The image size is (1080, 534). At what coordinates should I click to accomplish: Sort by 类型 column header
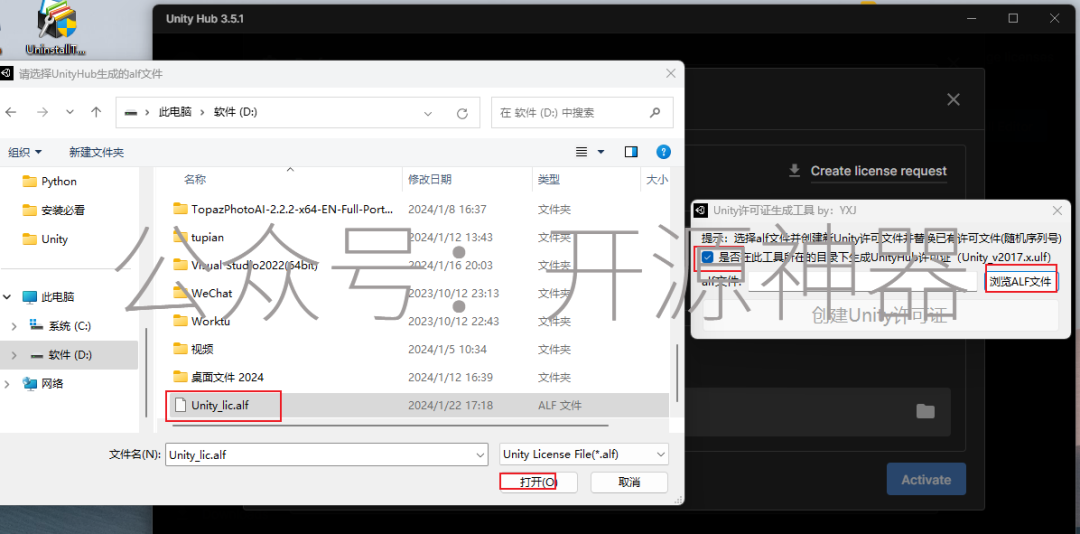coord(549,179)
